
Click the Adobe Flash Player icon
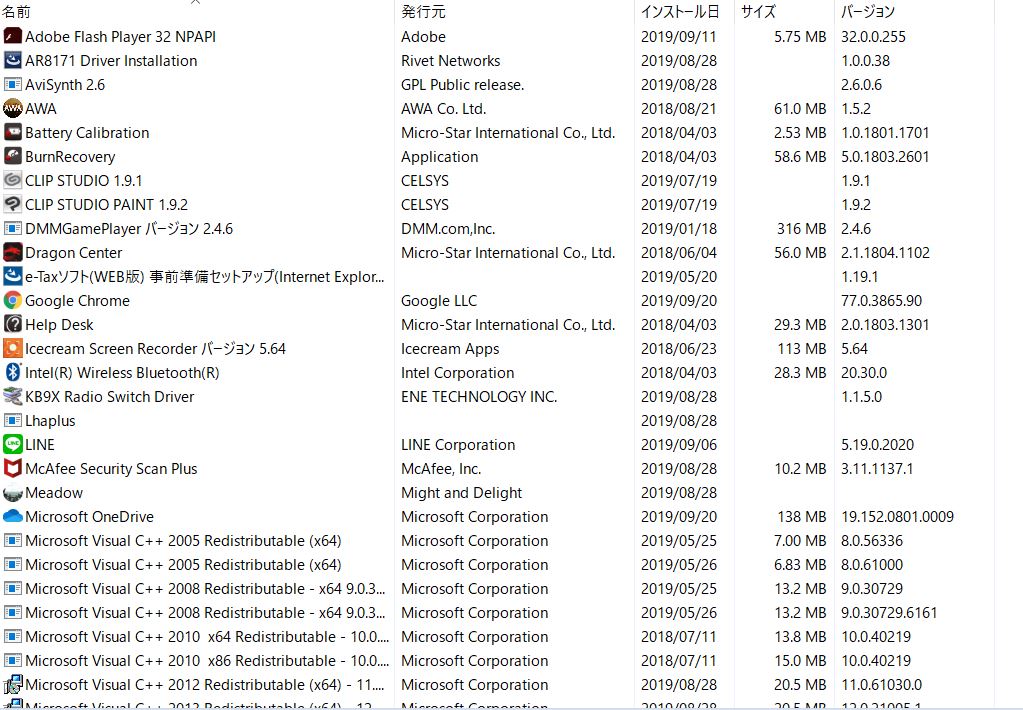coord(13,37)
